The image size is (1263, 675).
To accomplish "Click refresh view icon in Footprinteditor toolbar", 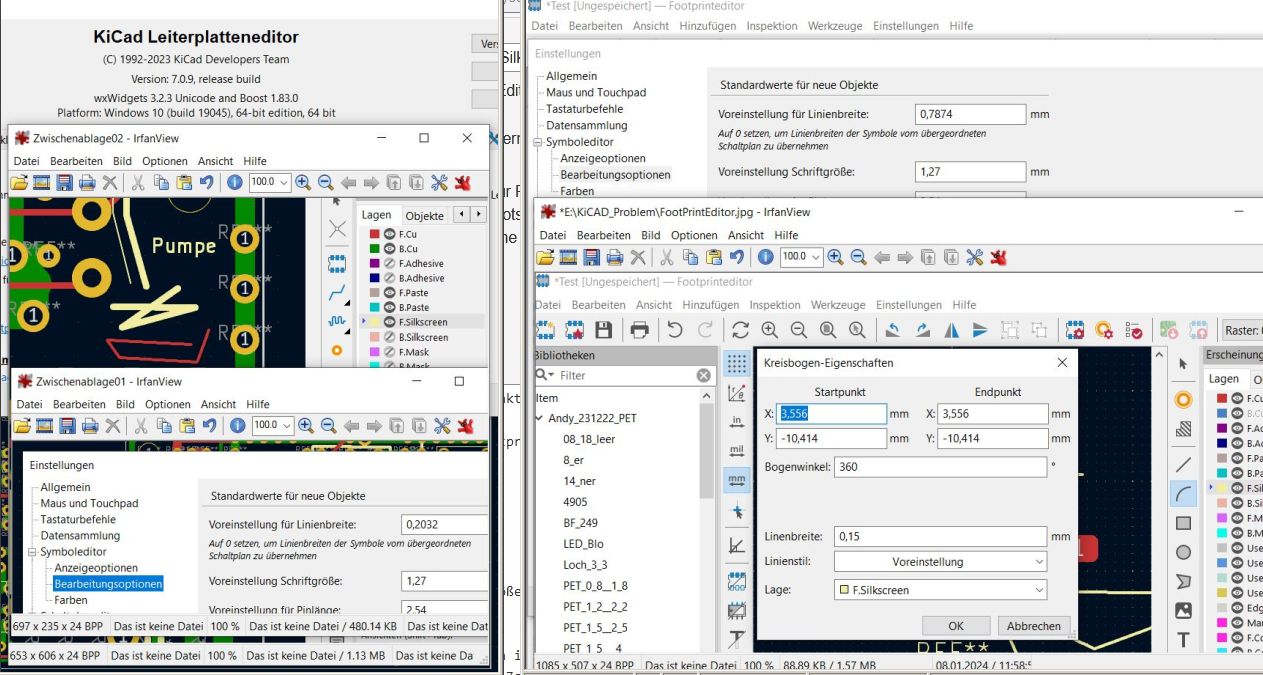I will (x=740, y=330).
